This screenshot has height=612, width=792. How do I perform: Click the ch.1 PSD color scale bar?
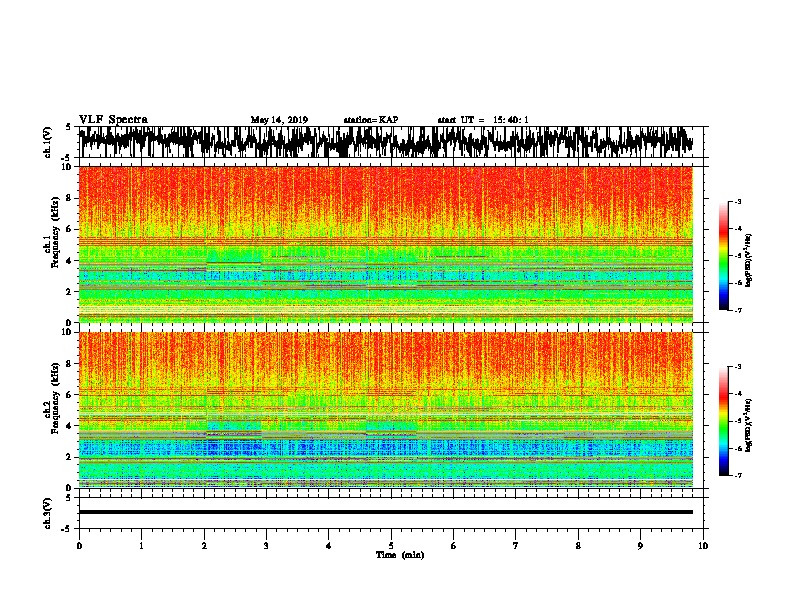coord(724,256)
